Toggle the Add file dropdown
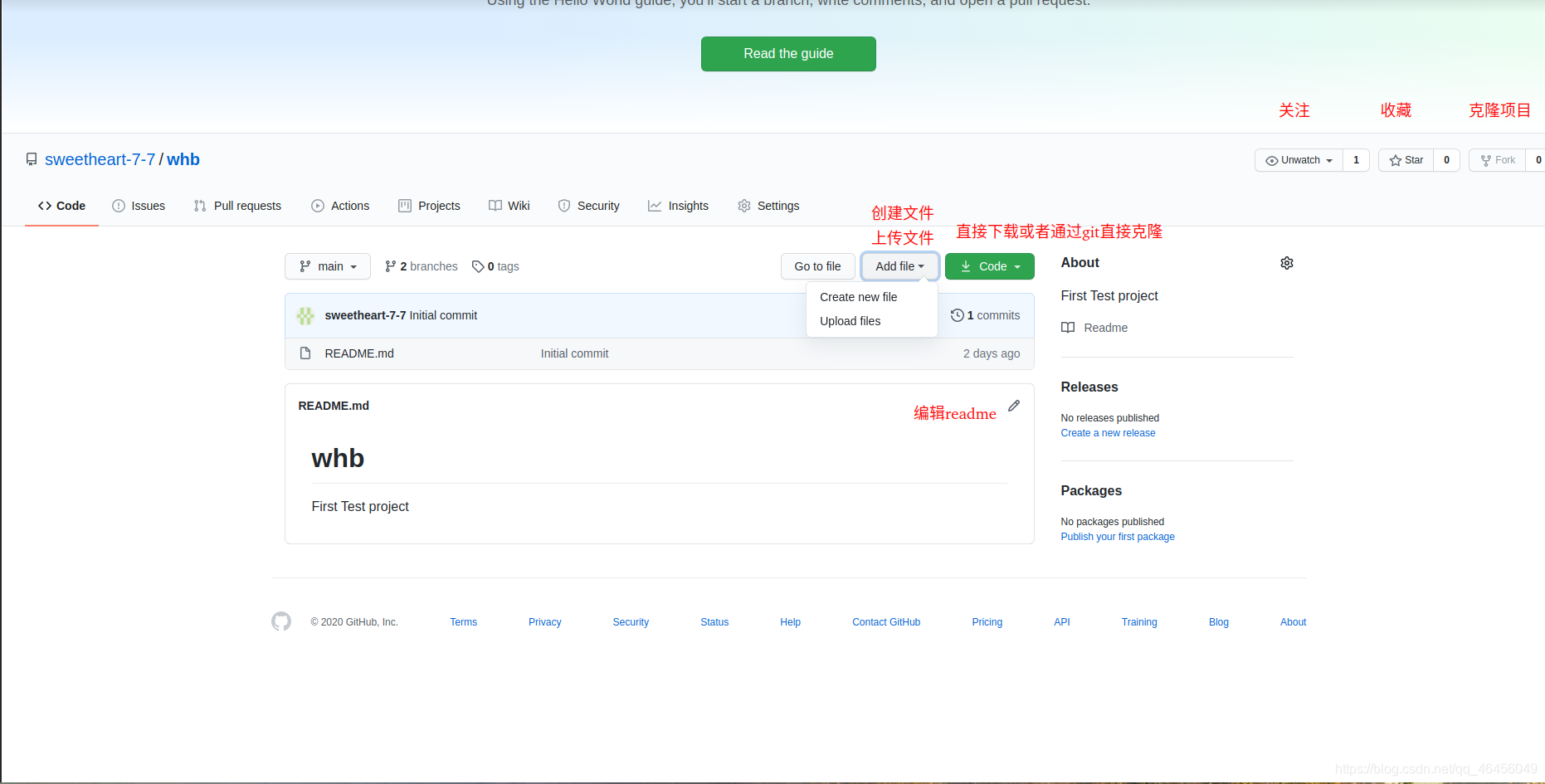This screenshot has width=1545, height=784. tap(899, 266)
